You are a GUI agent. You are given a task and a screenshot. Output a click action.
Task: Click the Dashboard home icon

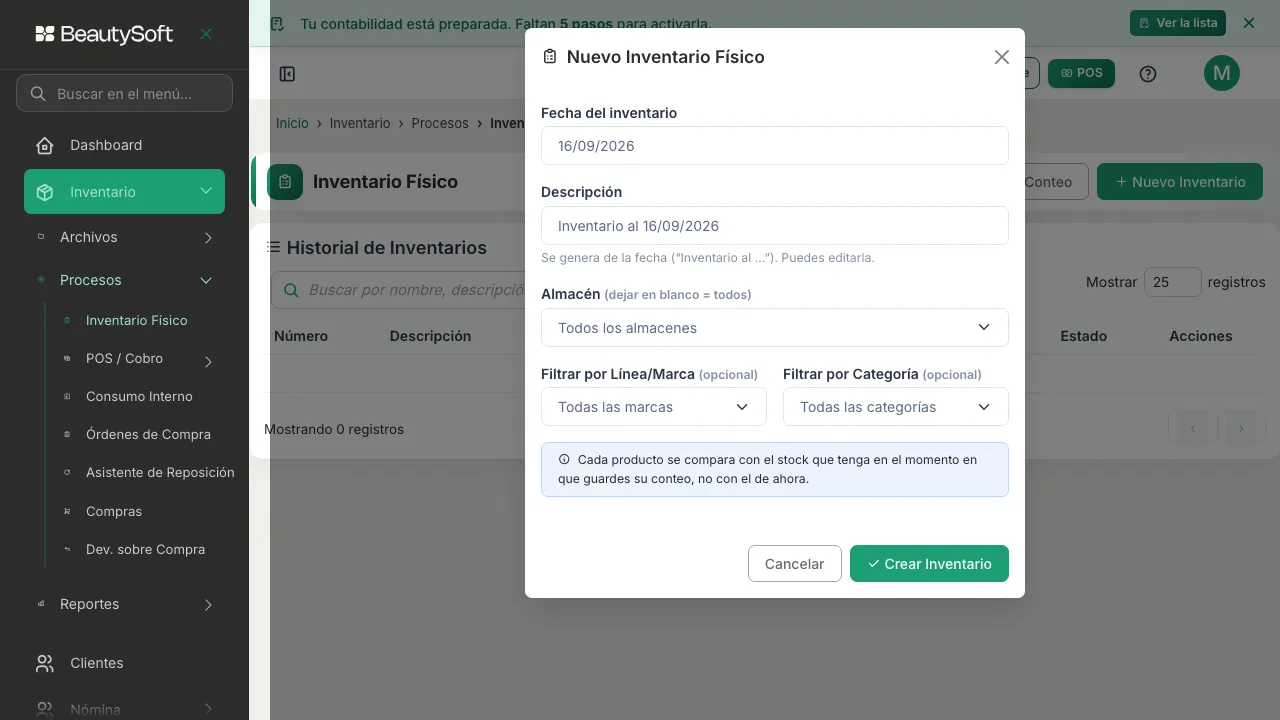tap(45, 145)
